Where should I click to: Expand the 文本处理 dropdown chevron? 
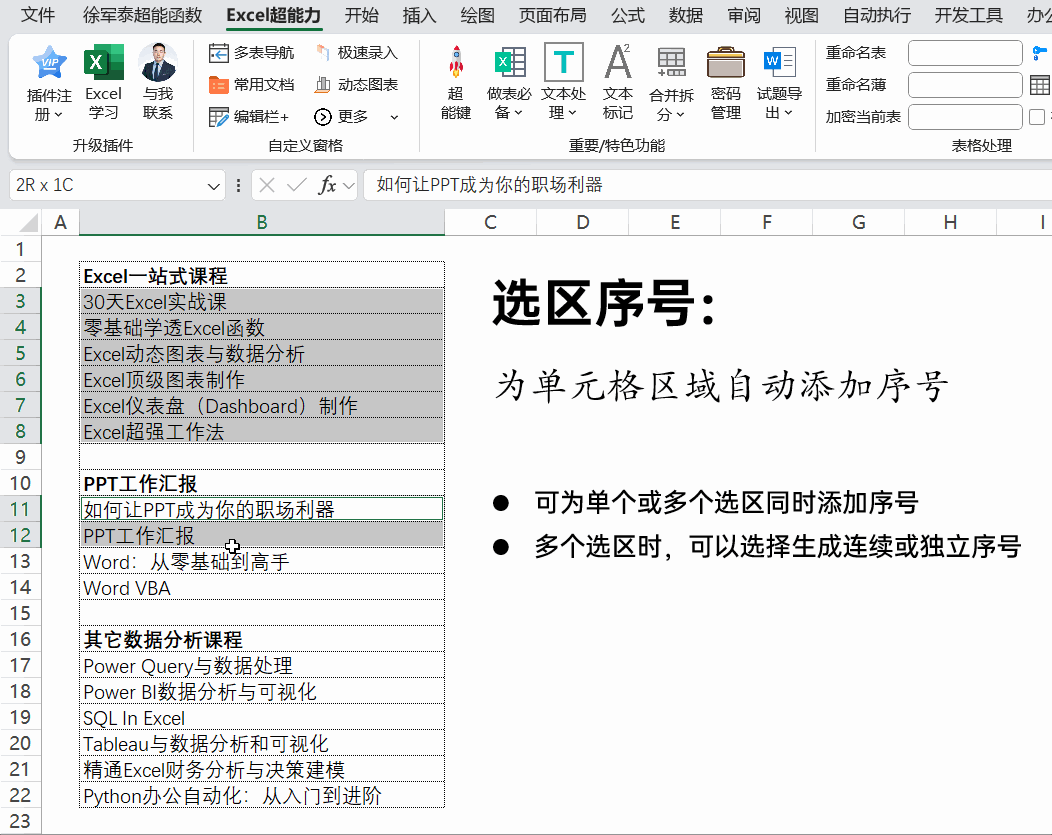[572, 113]
